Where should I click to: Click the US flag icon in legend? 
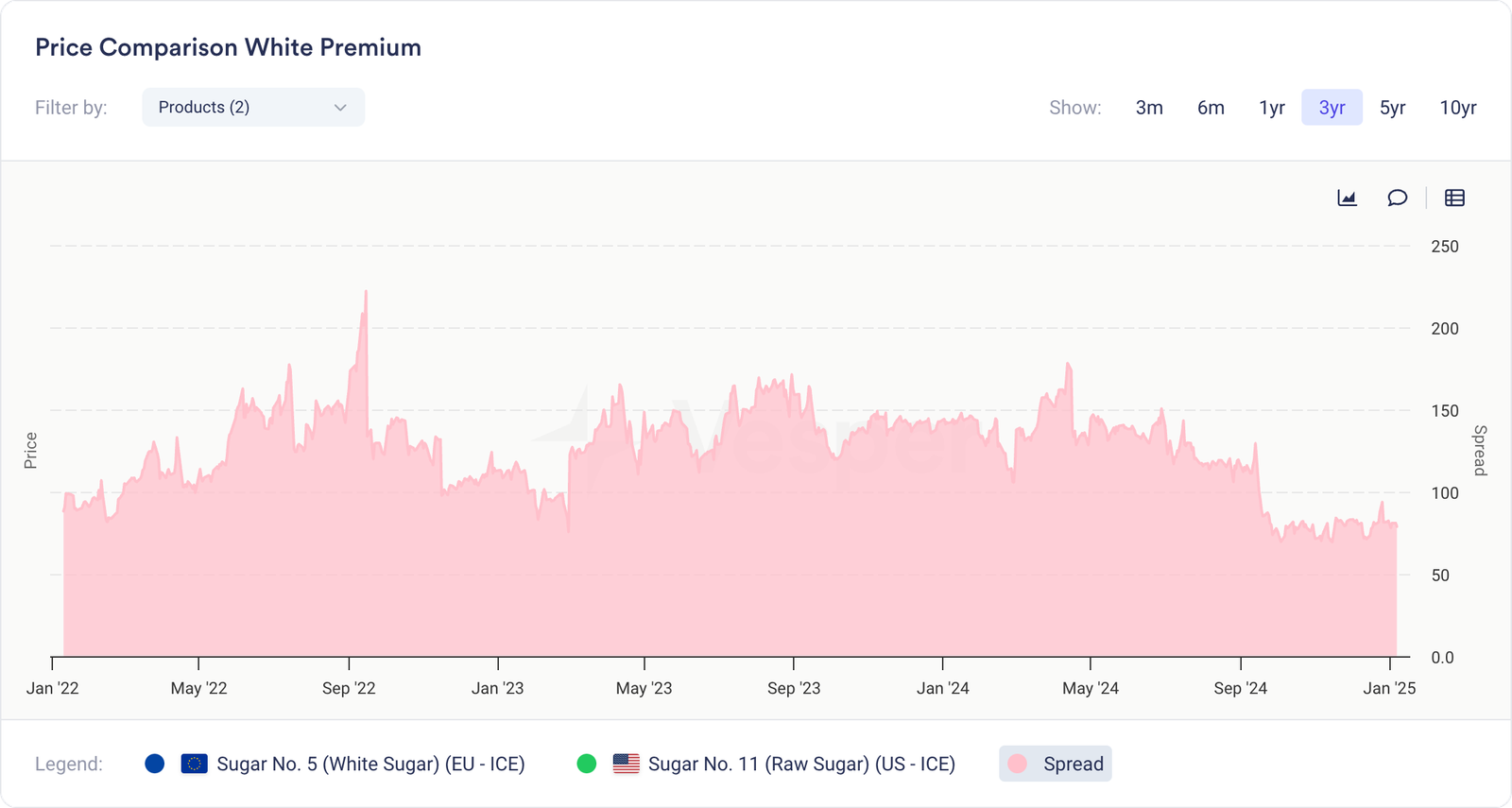coord(626,764)
